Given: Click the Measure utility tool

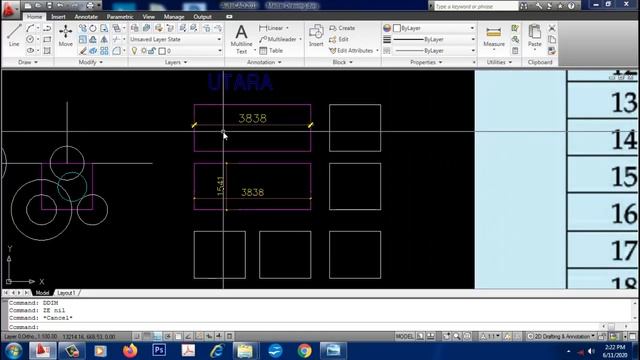Looking at the screenshot, I should (493, 37).
